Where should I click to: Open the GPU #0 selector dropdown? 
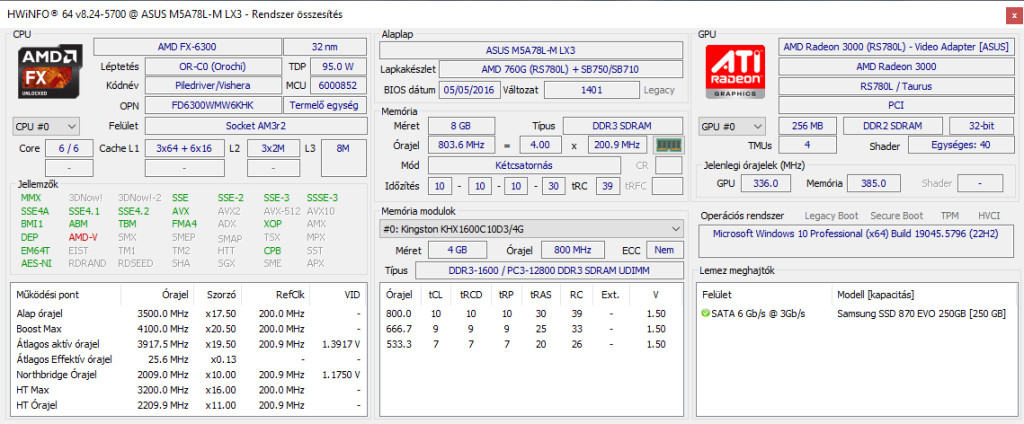tap(732, 126)
